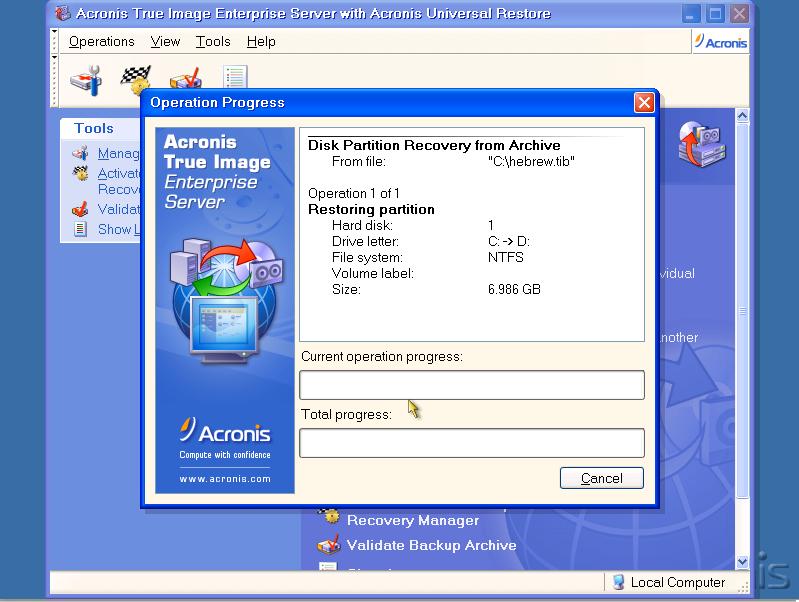Image resolution: width=799 pixels, height=602 pixels.
Task: Click the Validate Backup Archive link
Action: click(431, 545)
